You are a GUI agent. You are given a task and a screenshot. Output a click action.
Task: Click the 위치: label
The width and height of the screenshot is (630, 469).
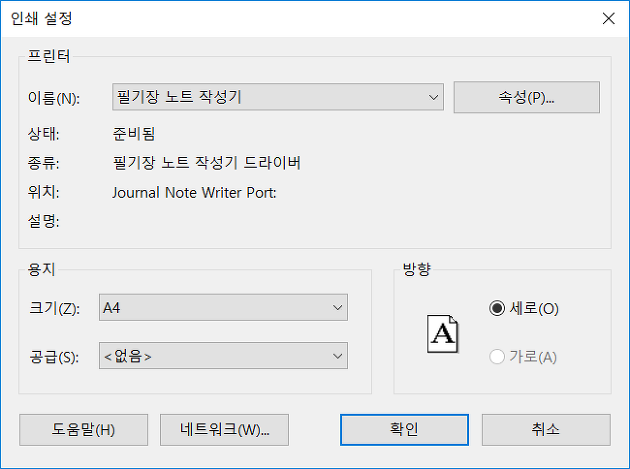coord(43,192)
